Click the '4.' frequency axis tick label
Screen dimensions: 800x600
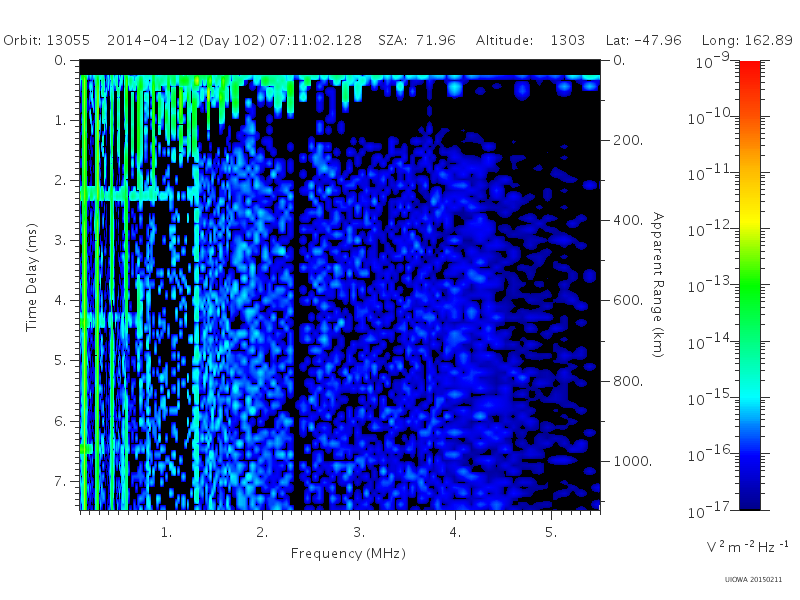point(455,533)
